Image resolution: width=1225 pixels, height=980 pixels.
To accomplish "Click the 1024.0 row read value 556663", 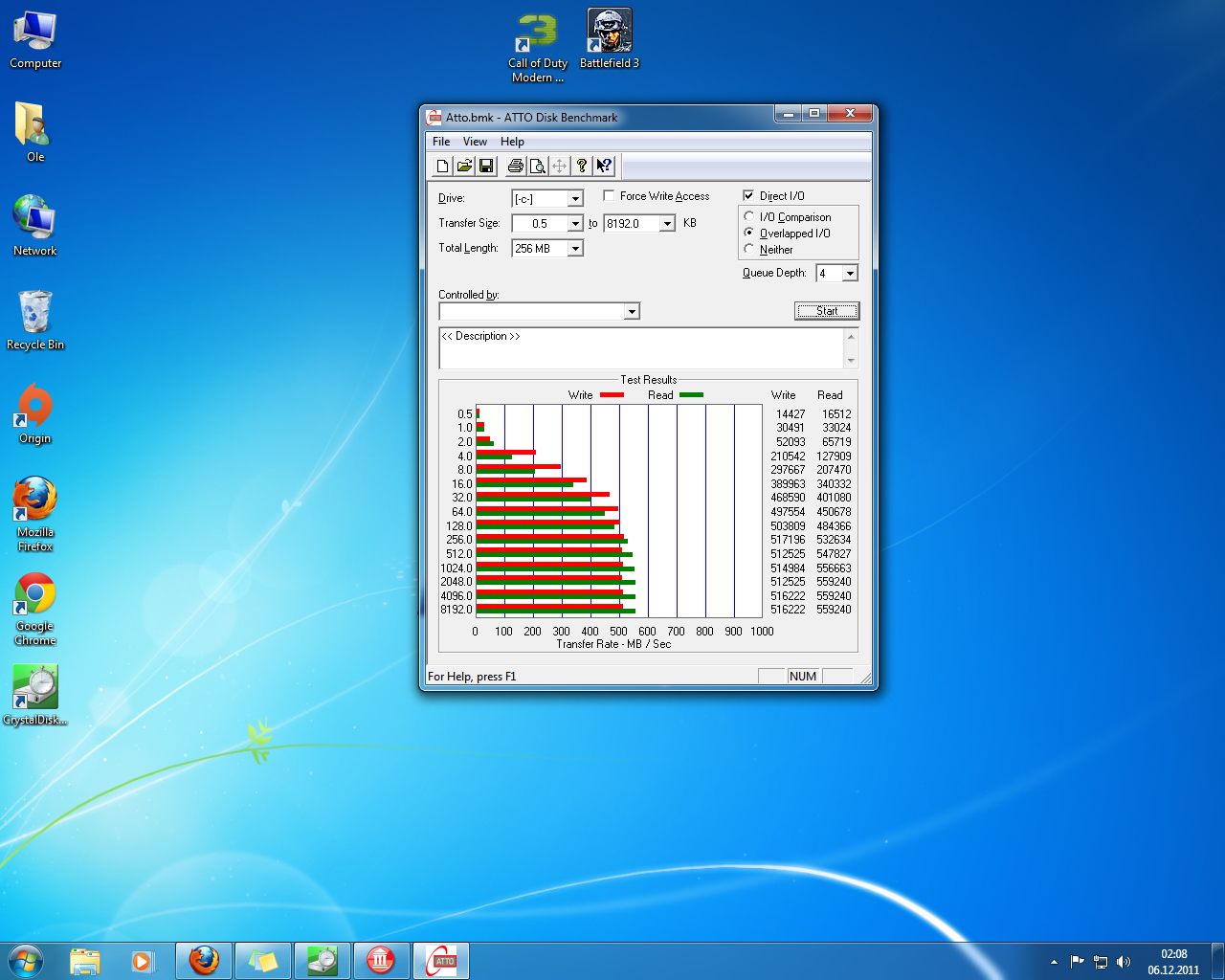I will tap(834, 568).
